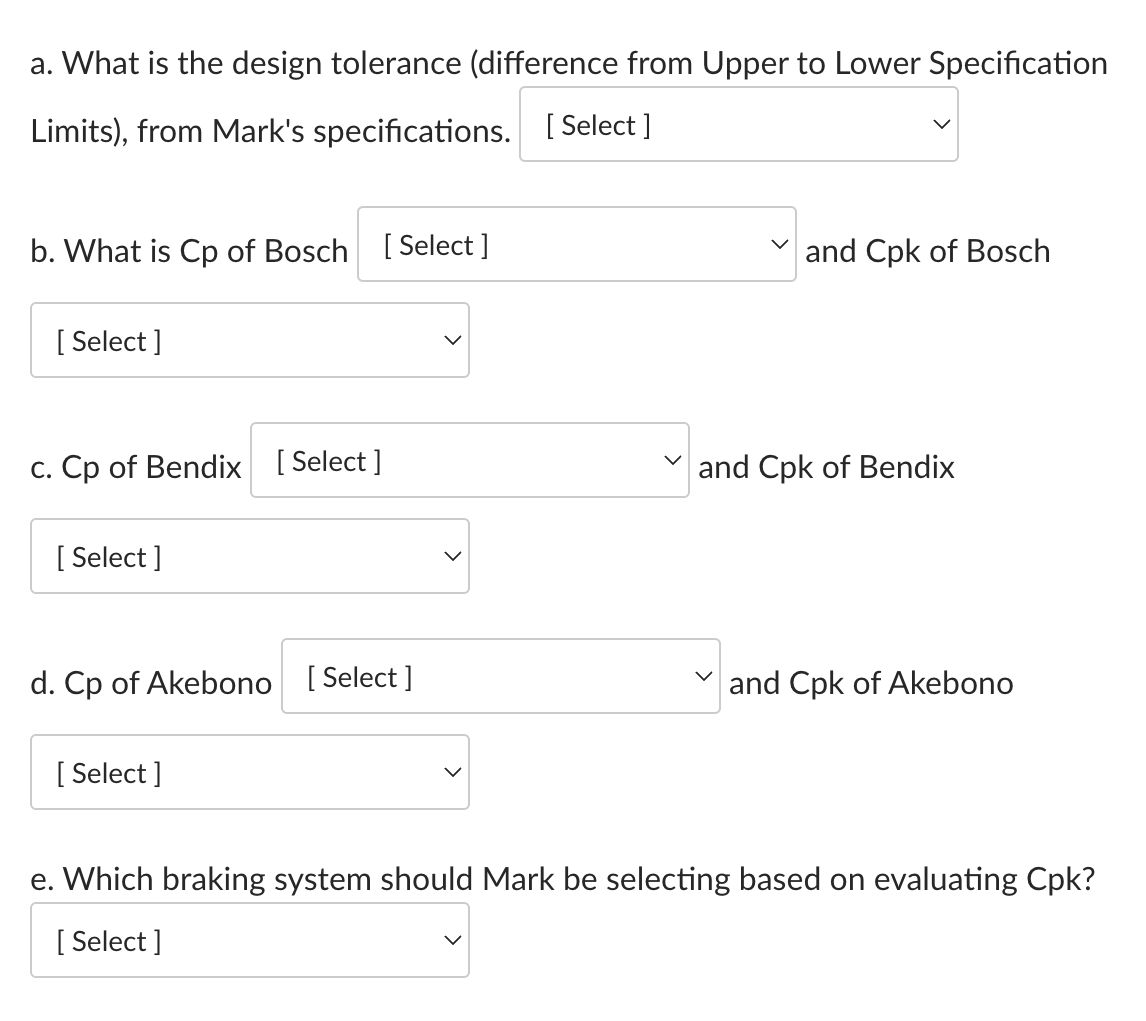Image resolution: width=1146 pixels, height=1021 pixels.
Task: Open the Cp of Akebono dropdown
Action: click(500, 677)
